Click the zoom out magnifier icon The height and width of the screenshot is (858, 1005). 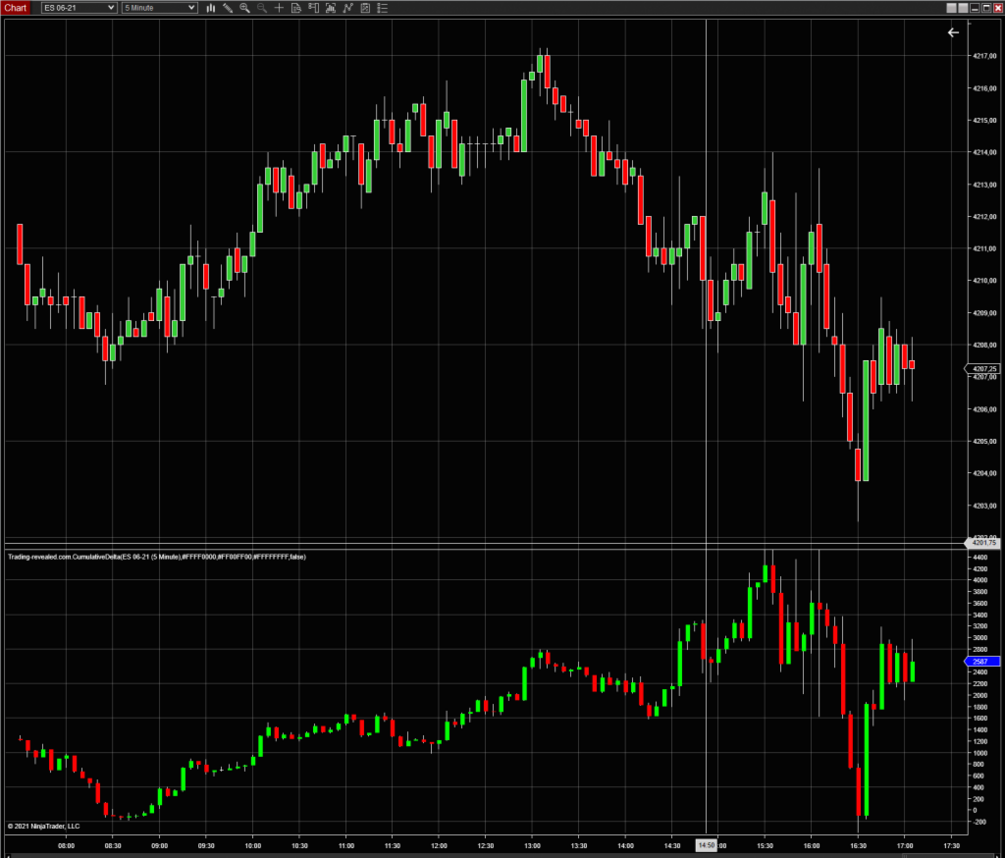(x=262, y=8)
